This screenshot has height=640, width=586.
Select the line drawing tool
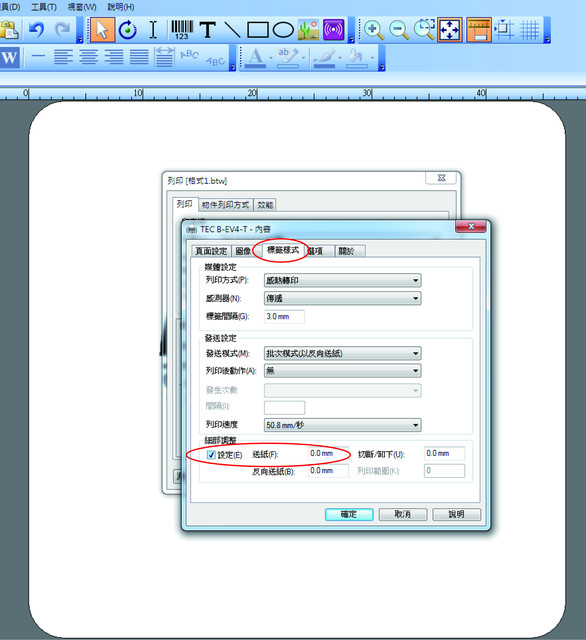232,30
